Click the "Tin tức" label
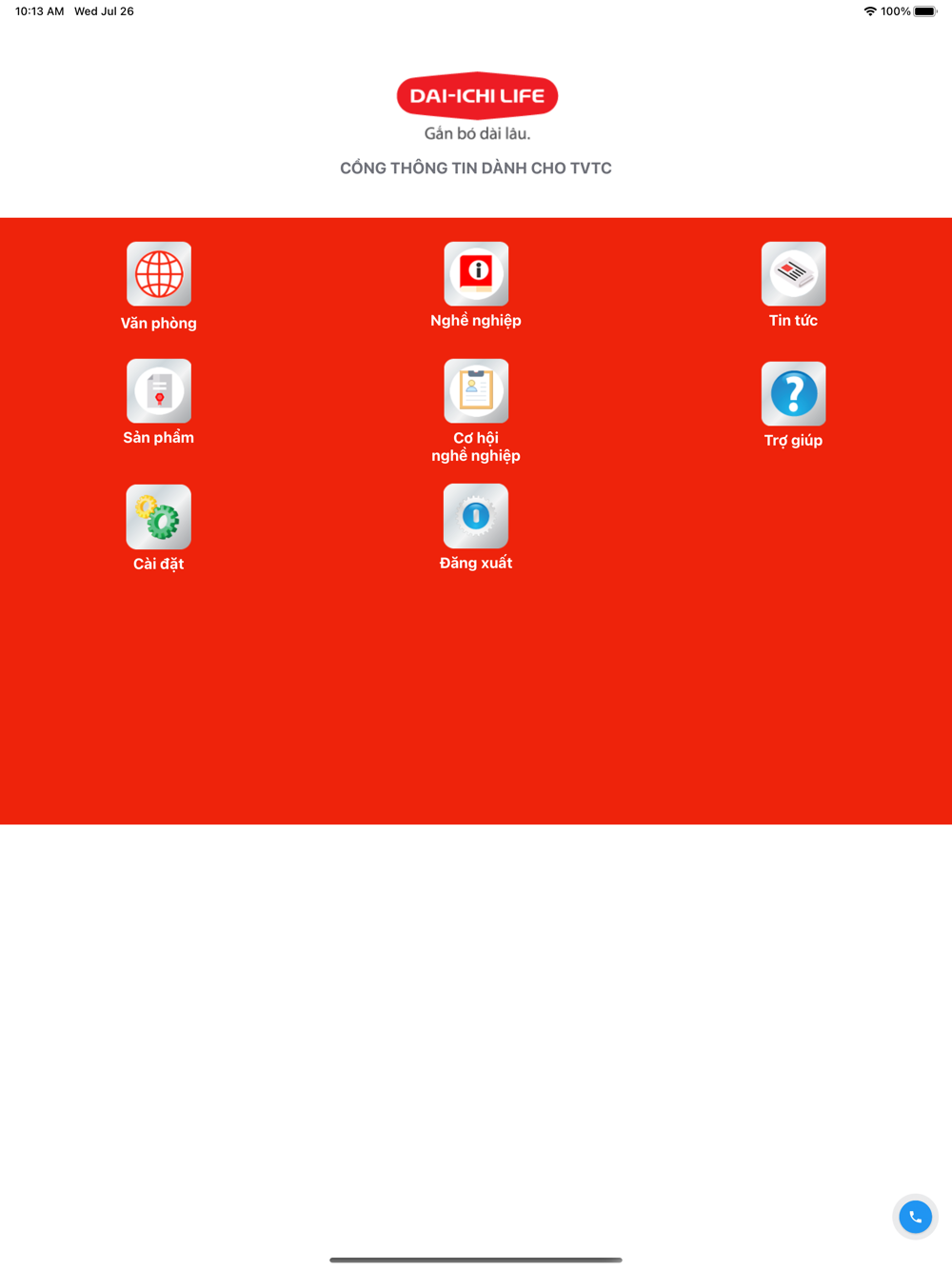The width and height of the screenshot is (952, 1270). (x=793, y=321)
